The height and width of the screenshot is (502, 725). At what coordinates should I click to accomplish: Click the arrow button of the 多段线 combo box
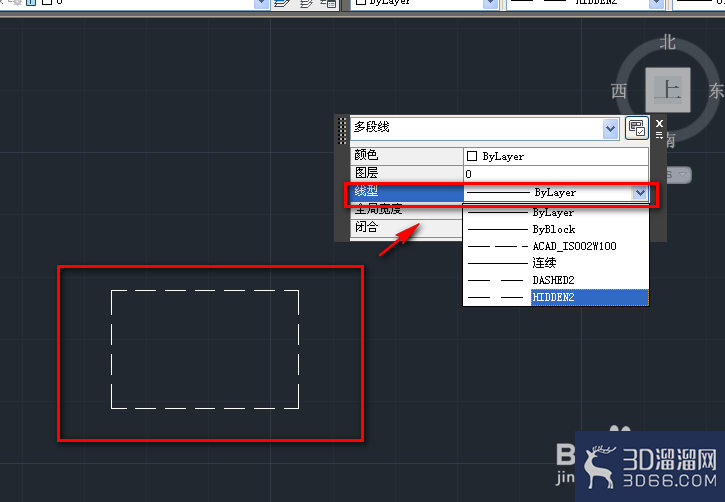(610, 129)
